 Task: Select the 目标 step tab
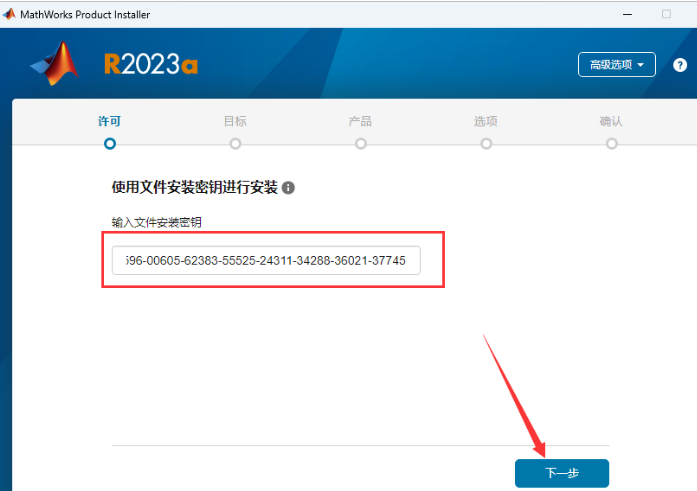235,121
